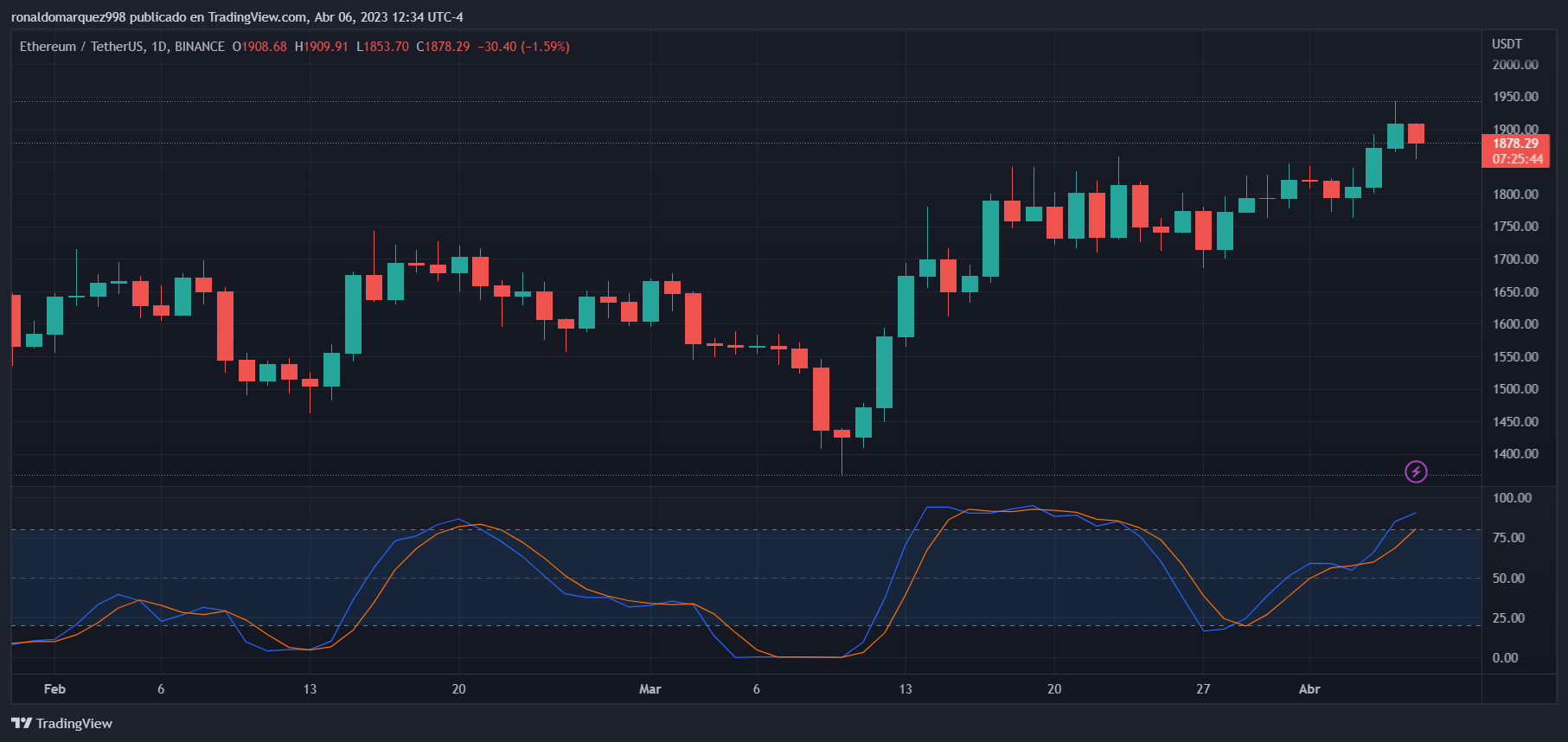Click the low value L1853.70
This screenshot has height=742, width=1568.
[381, 47]
